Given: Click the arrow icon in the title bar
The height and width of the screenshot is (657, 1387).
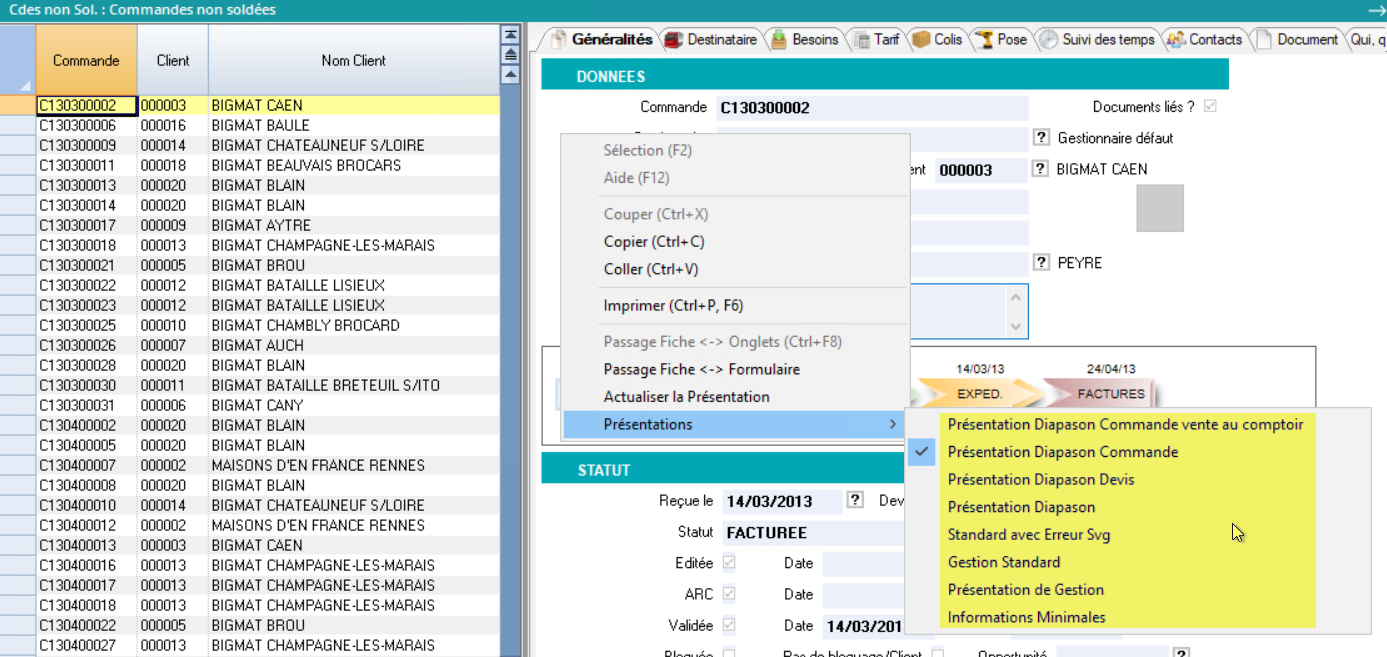Looking at the screenshot, I should 1376,9.
